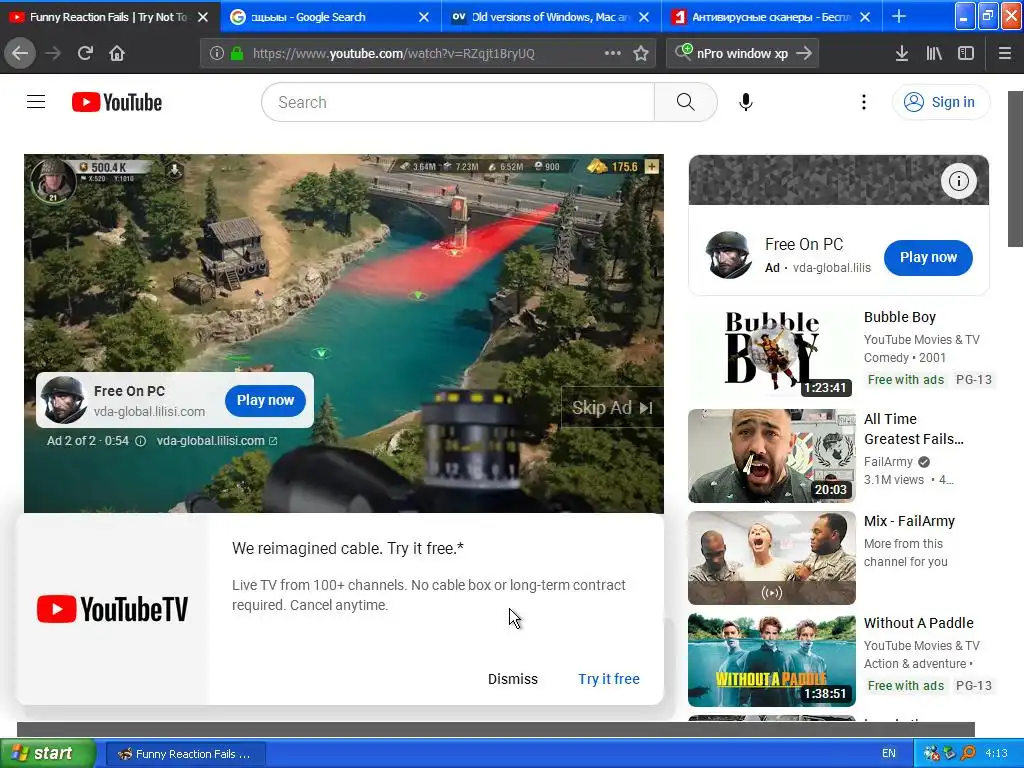Open the Bubble Boy movie thumbnail
Viewport: 1024px width, 768px height.
(x=771, y=353)
